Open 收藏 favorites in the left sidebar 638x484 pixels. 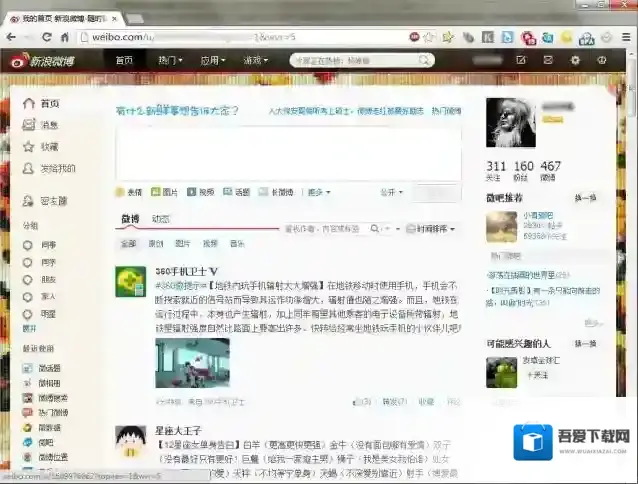pyautogui.click(x=40, y=146)
